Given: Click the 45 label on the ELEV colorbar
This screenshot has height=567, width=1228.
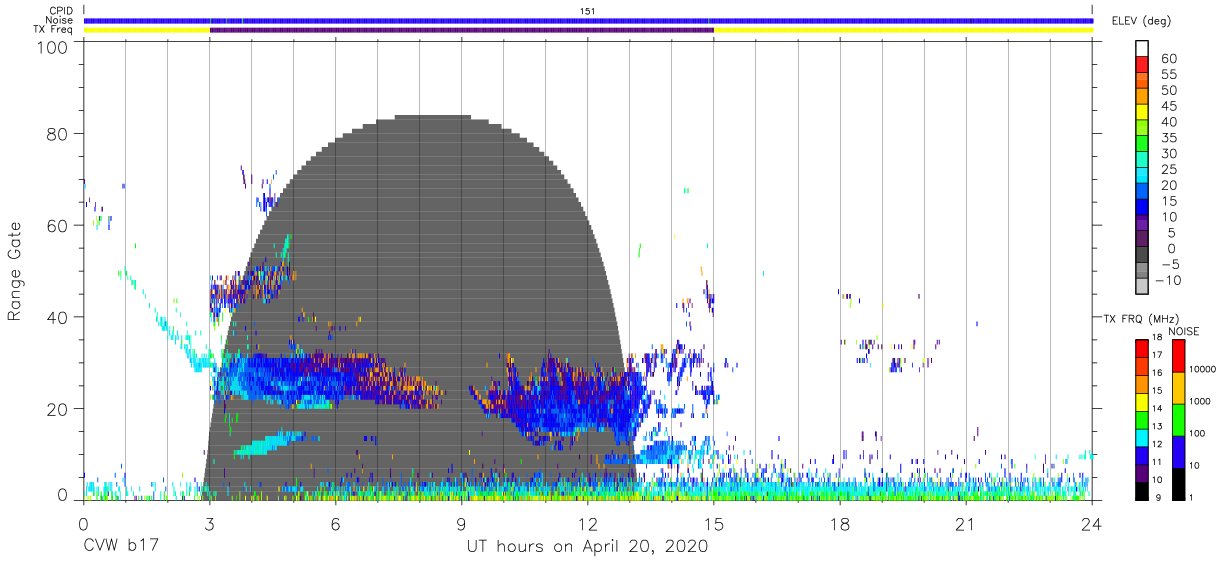Looking at the screenshot, I should (x=1168, y=106).
